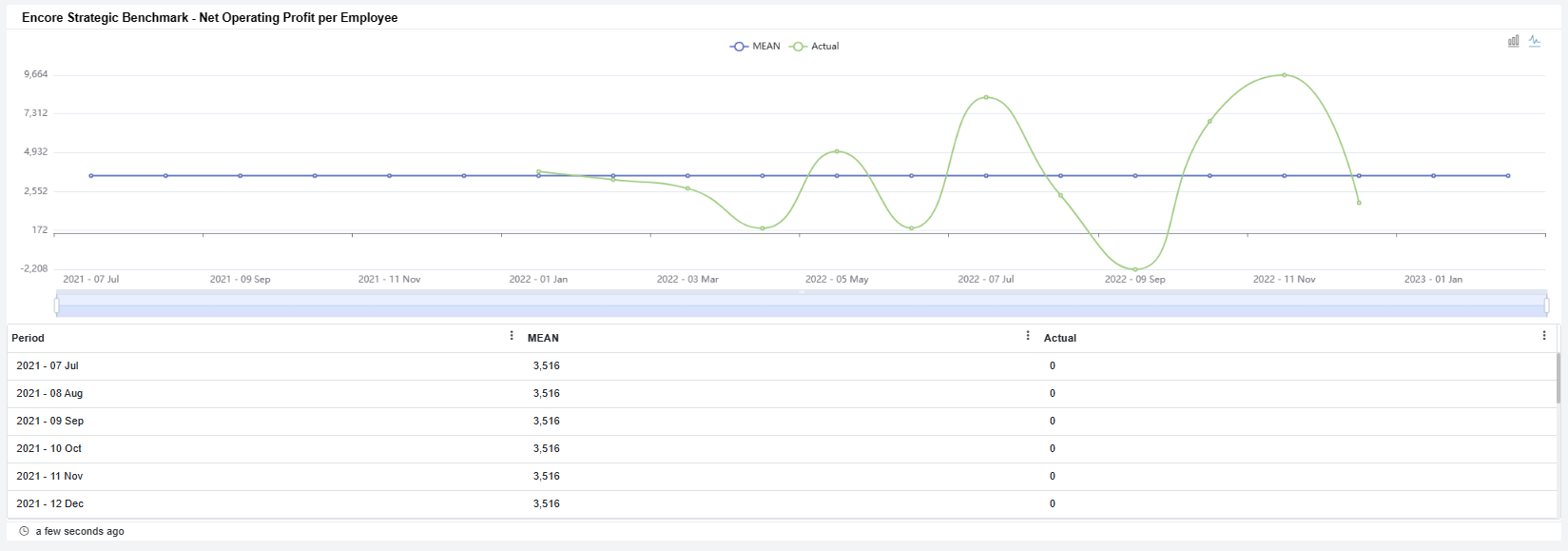The image size is (1568, 551).
Task: Click the left zoom range handle
Action: 57,305
